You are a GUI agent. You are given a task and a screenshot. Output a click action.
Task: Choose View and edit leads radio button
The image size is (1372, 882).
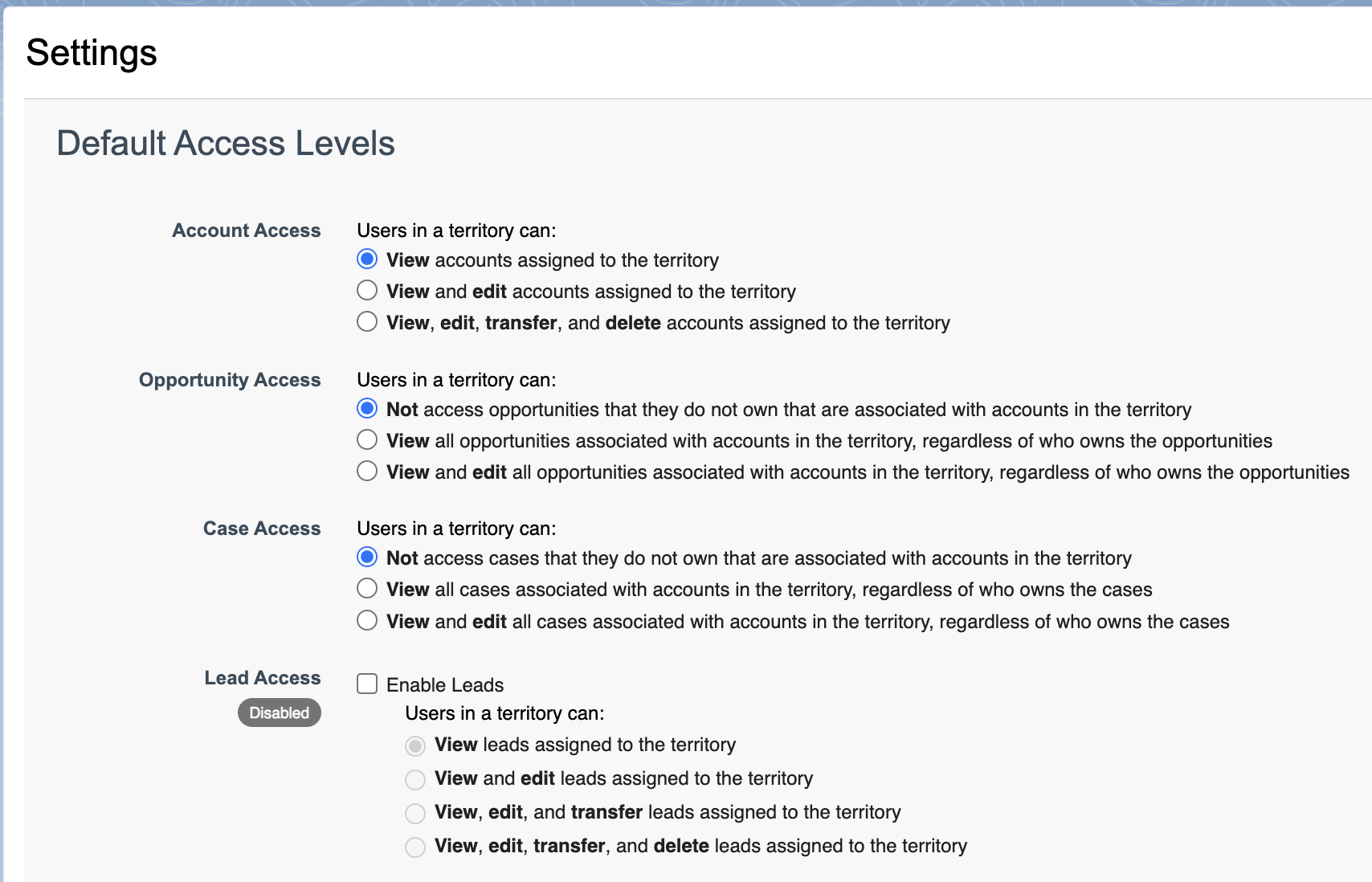coord(415,780)
